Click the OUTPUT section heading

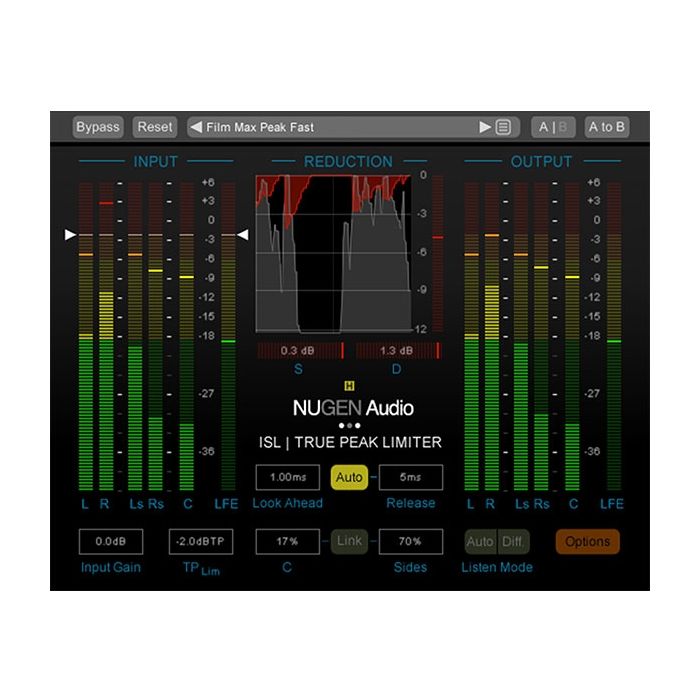(541, 162)
